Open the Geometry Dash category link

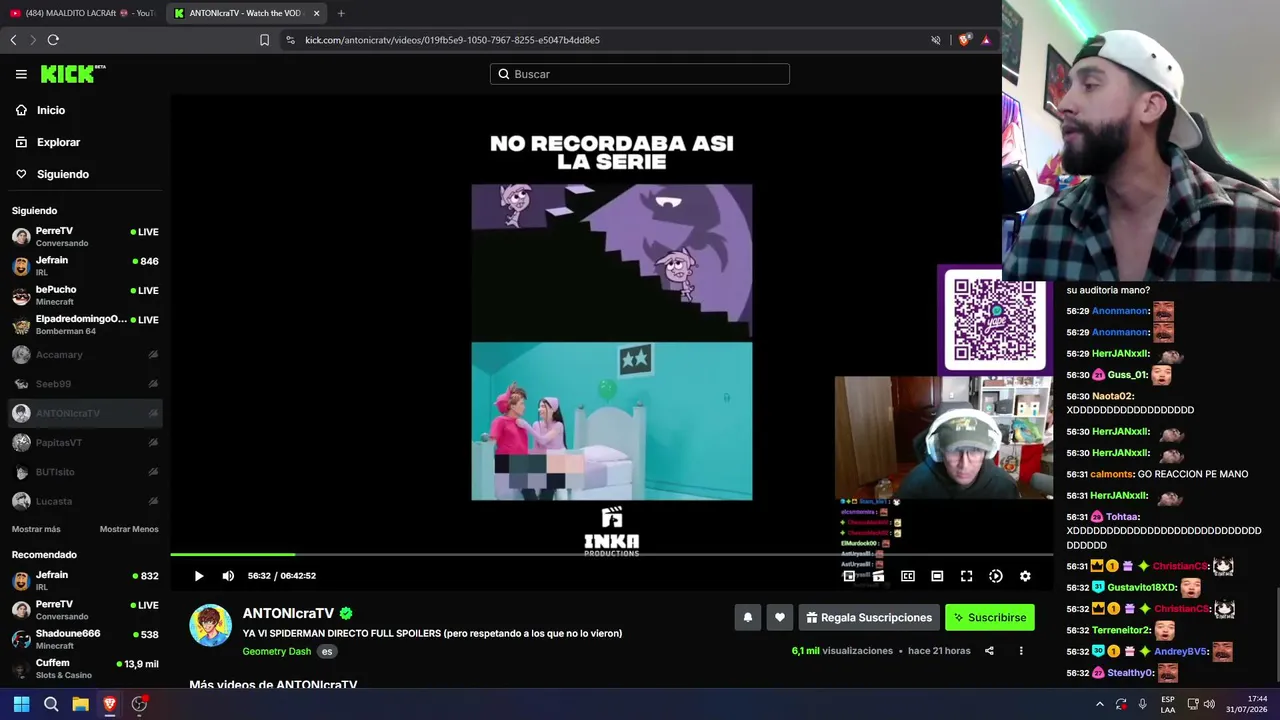(276, 651)
